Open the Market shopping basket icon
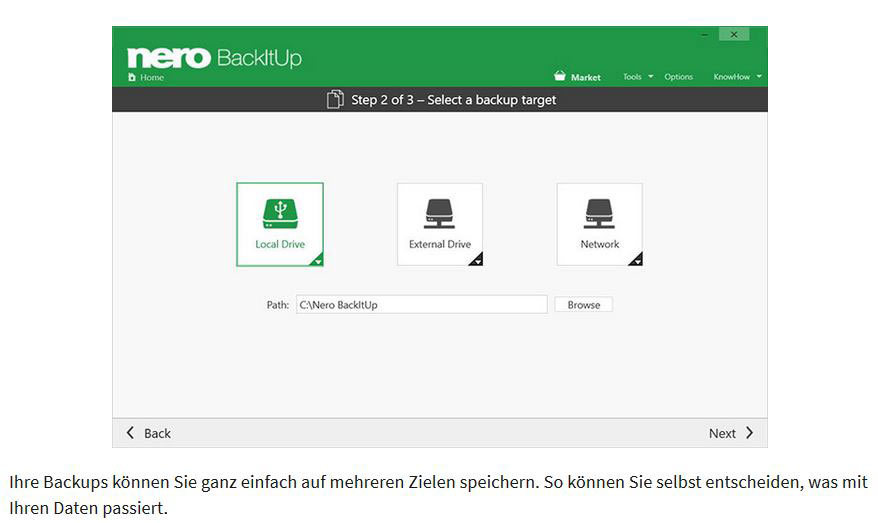 559,76
